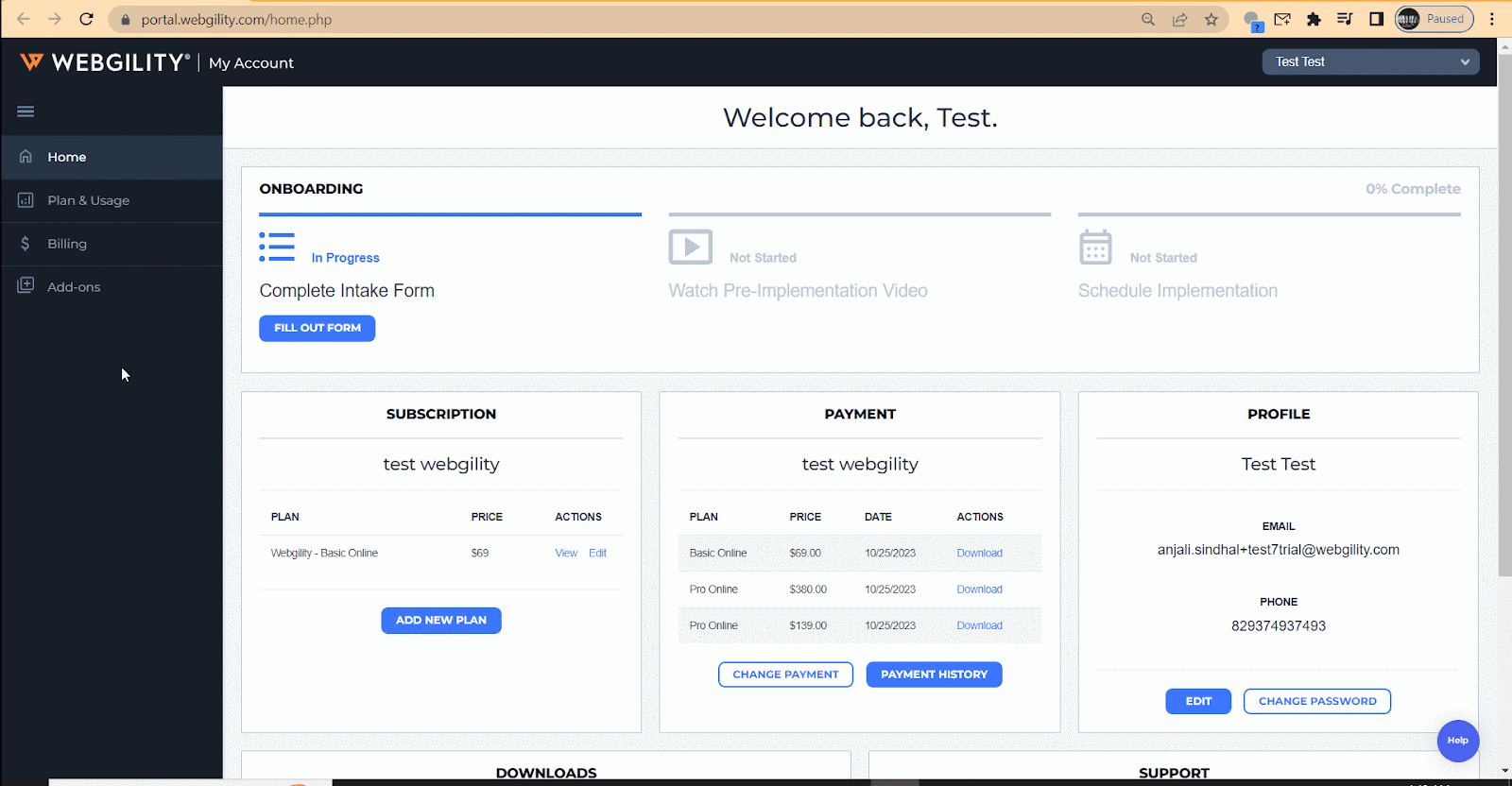Image resolution: width=1512 pixels, height=786 pixels.
Task: Click the Home house icon
Action: 26,157
